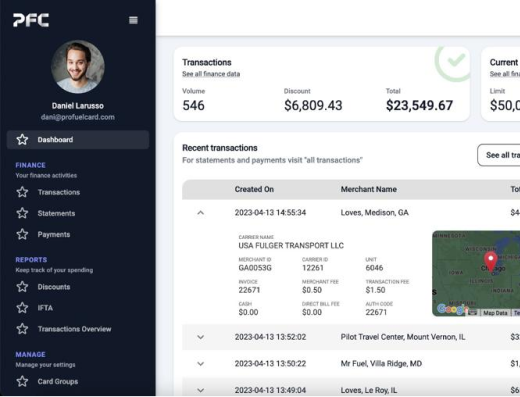Click Daniel Larusso's profile photo
The image size is (520, 397).
[78, 67]
